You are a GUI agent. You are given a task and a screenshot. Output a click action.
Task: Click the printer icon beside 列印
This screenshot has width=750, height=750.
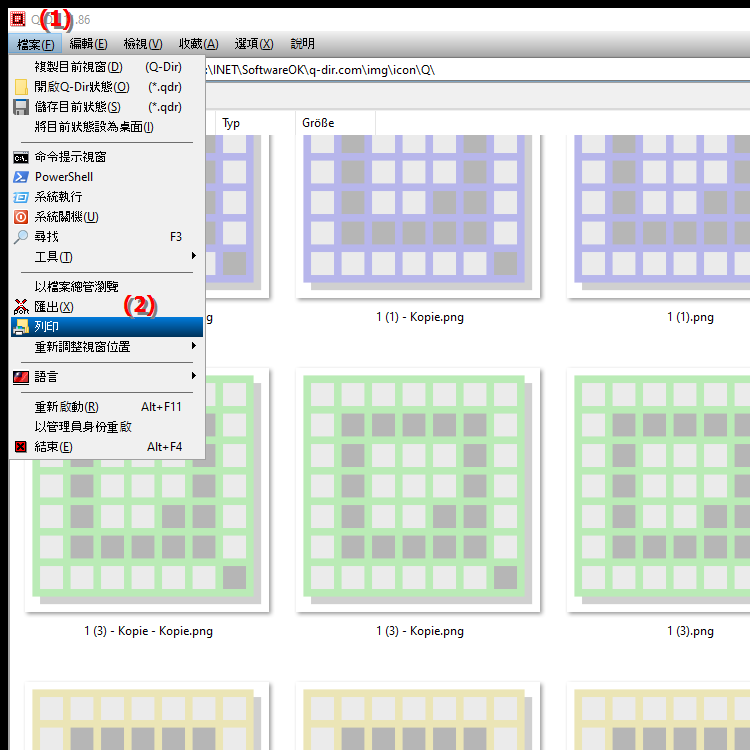21,327
